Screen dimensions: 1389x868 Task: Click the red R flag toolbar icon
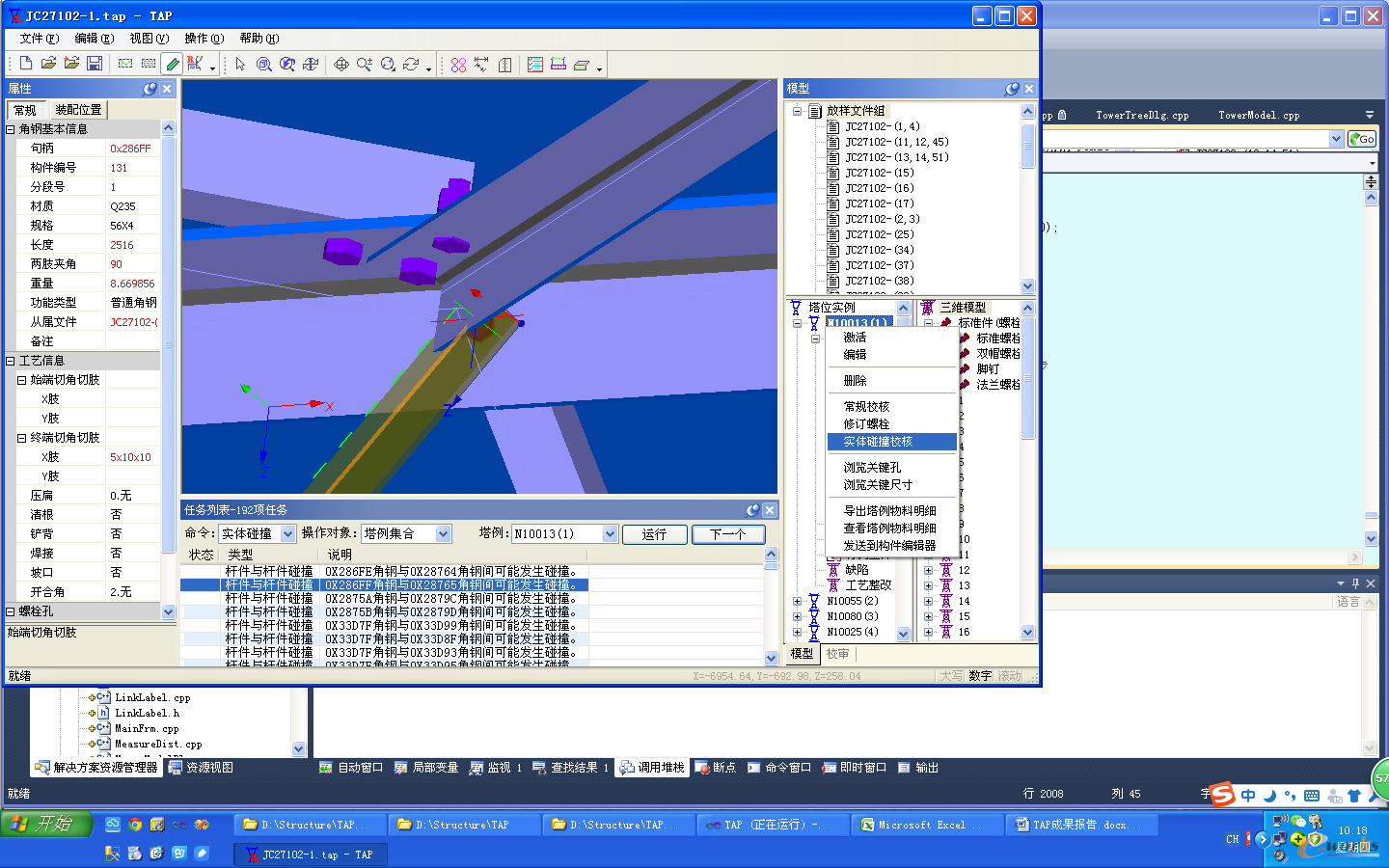[x=195, y=64]
